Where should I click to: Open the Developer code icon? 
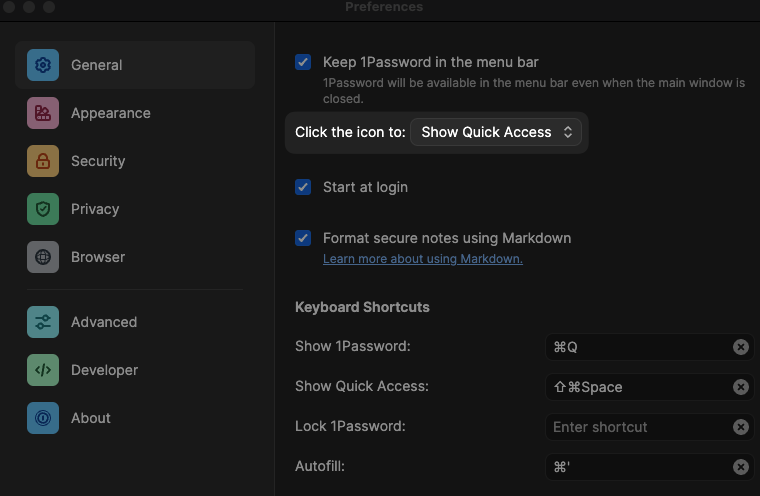pyautogui.click(x=43, y=370)
